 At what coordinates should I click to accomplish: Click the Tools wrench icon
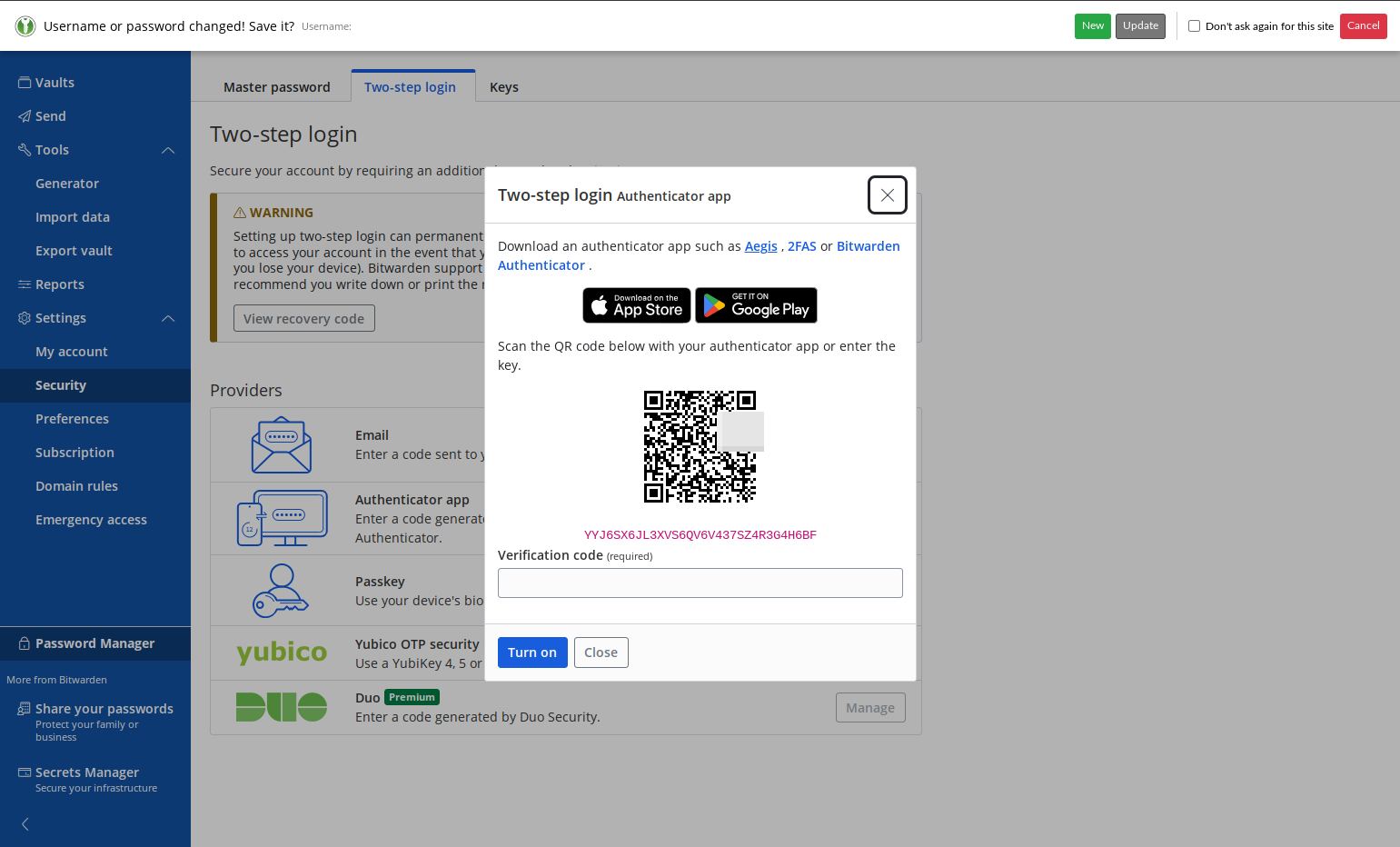coord(25,150)
